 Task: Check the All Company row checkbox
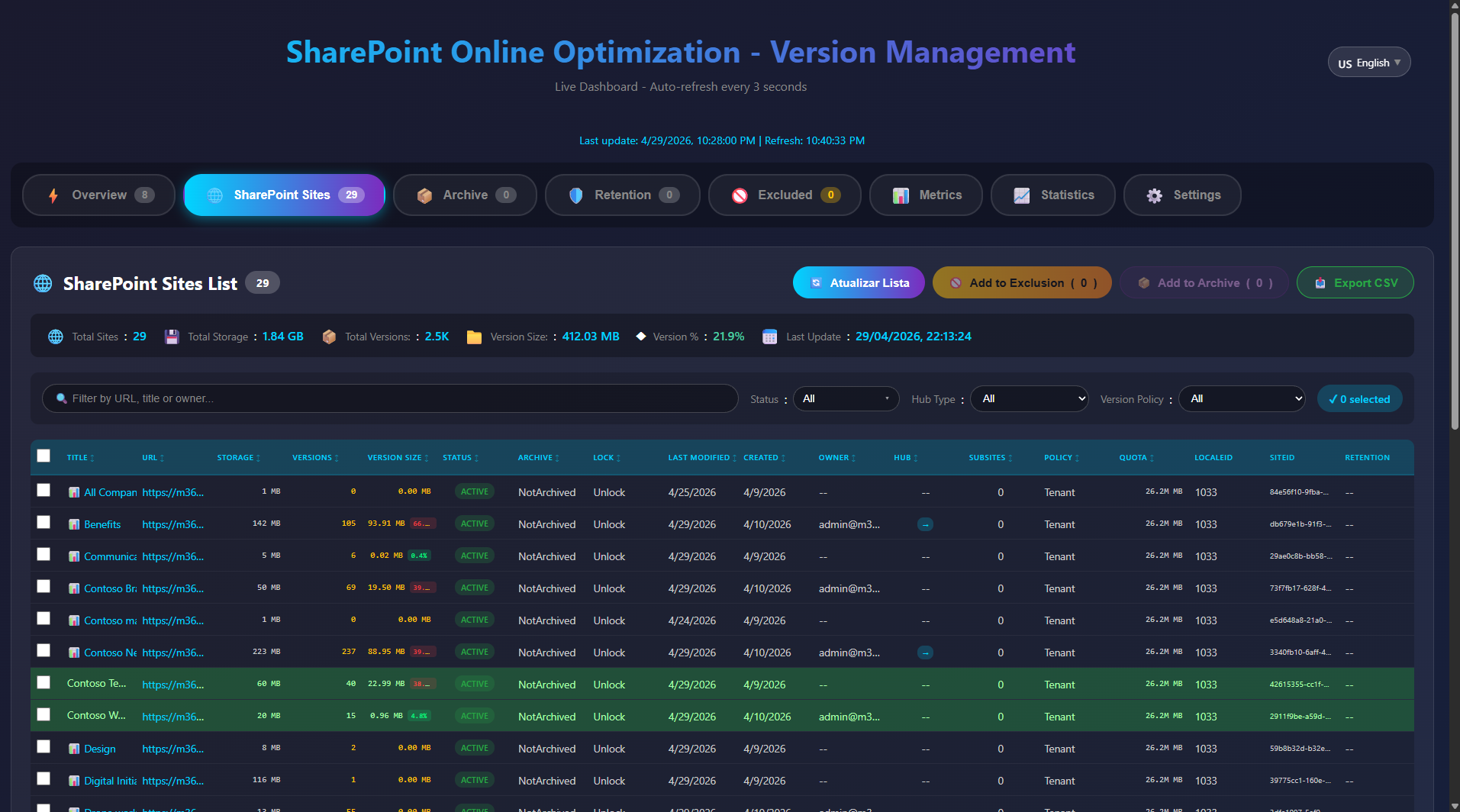[x=44, y=490]
